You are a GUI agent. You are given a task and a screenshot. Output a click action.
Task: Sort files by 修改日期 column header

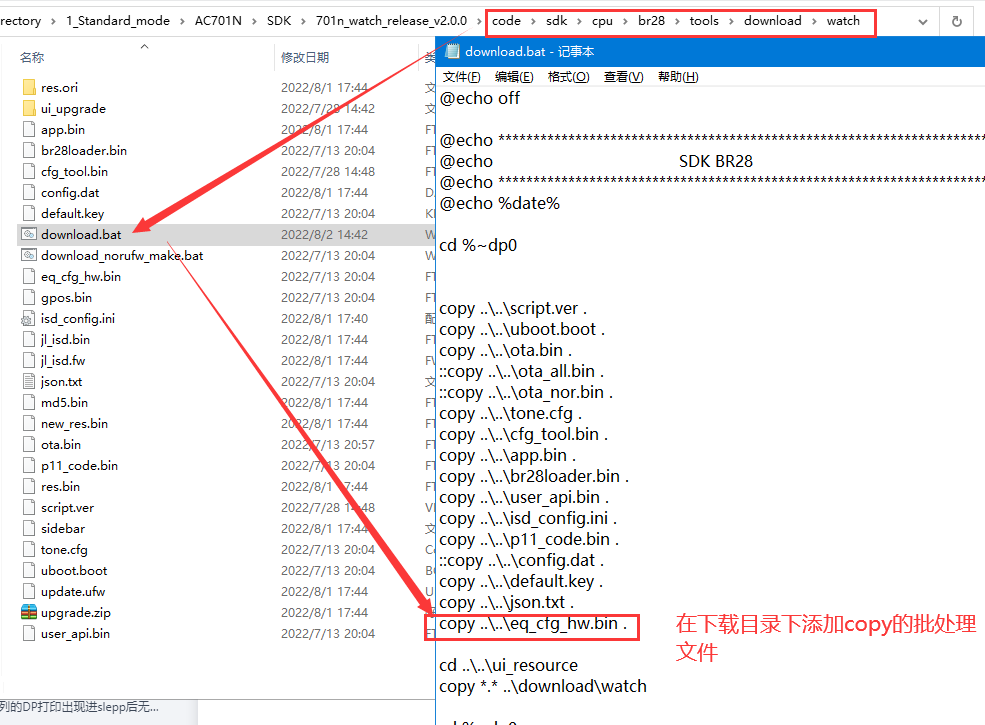pyautogui.click(x=305, y=57)
